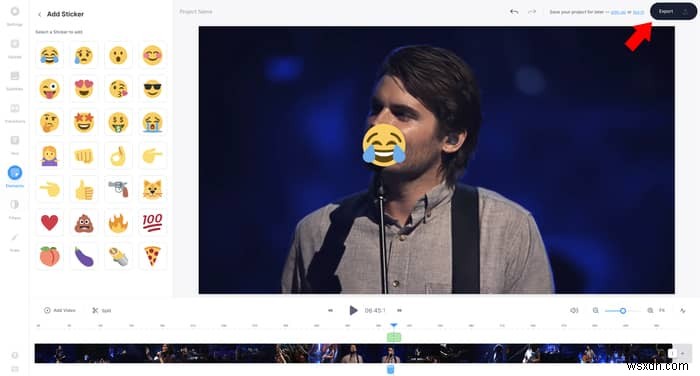The image size is (700, 376).
Task: Open the Transitions sidebar tab
Action: 14,112
